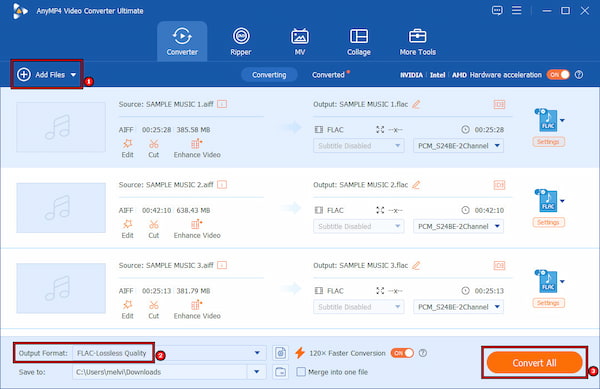Image resolution: width=600 pixels, height=389 pixels.
Task: Enhance Video for SAMPLE MUSIC 2
Action: pyautogui.click(x=197, y=229)
